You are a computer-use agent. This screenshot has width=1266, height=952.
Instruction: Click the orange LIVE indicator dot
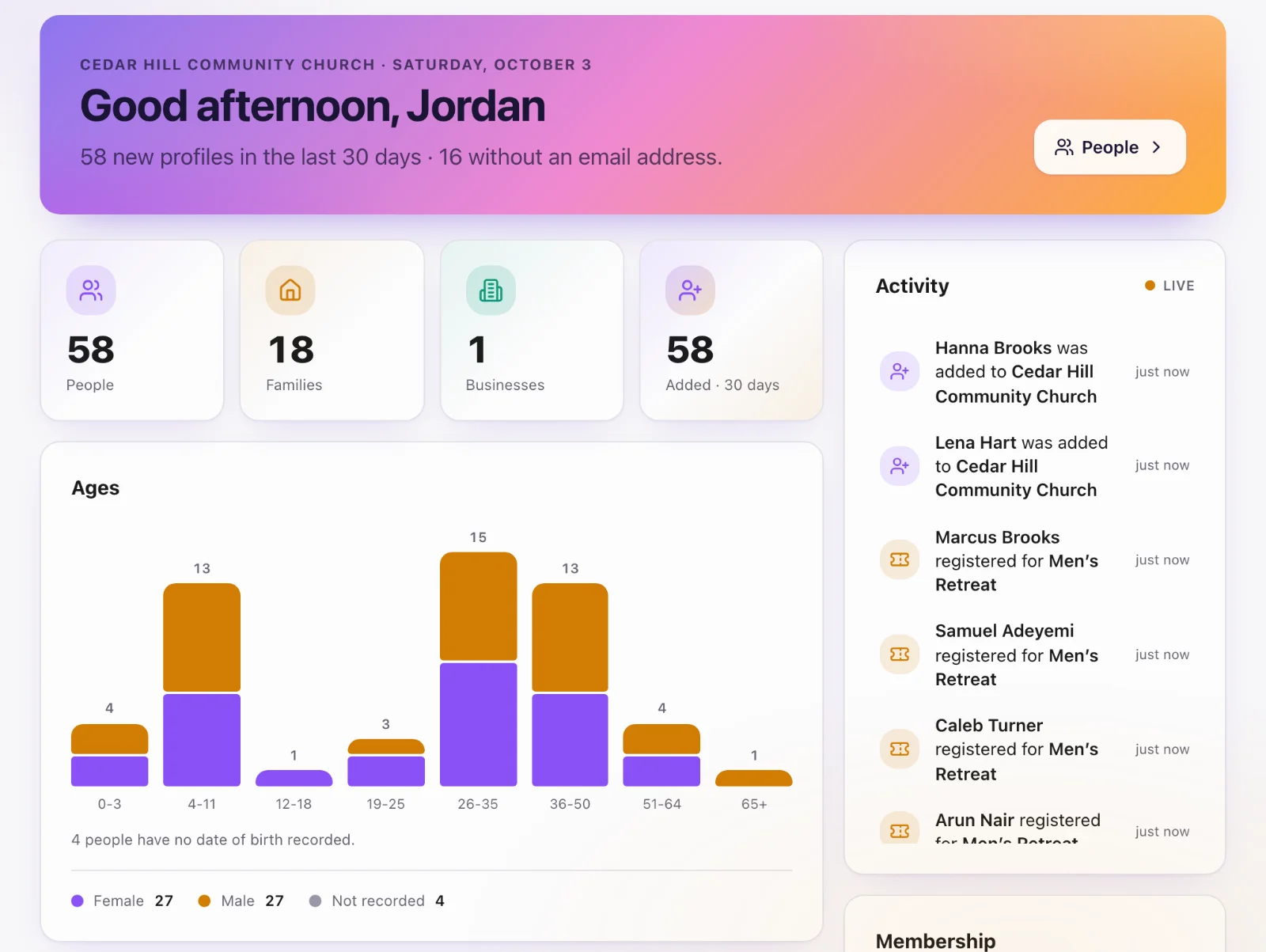pyautogui.click(x=1150, y=286)
